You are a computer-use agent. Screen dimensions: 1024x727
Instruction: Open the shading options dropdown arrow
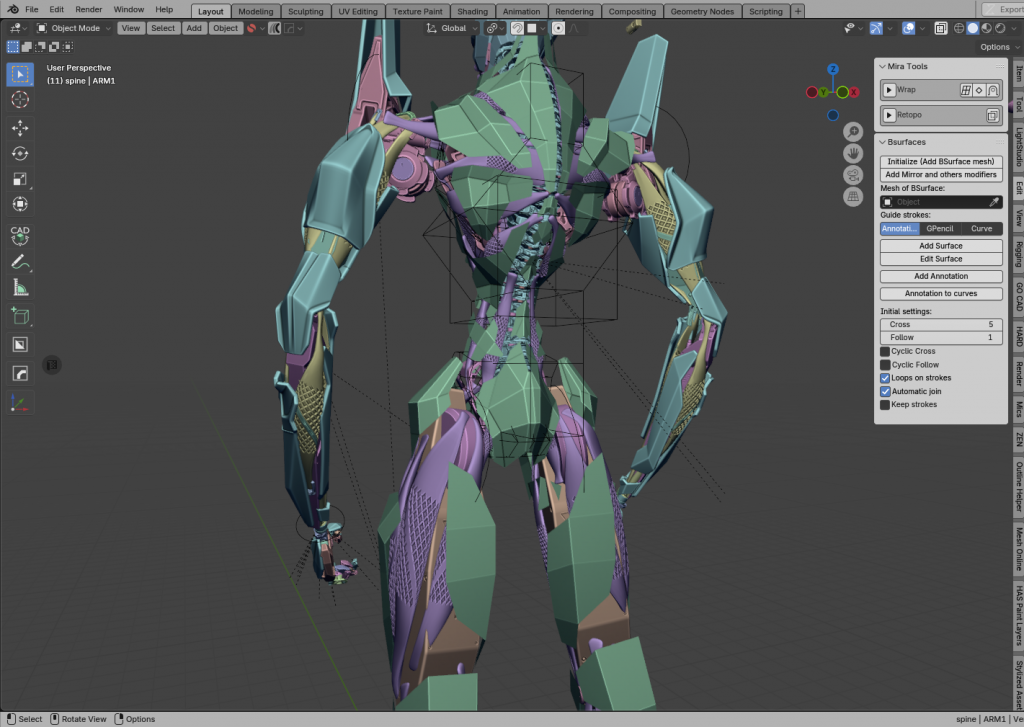(1013, 28)
